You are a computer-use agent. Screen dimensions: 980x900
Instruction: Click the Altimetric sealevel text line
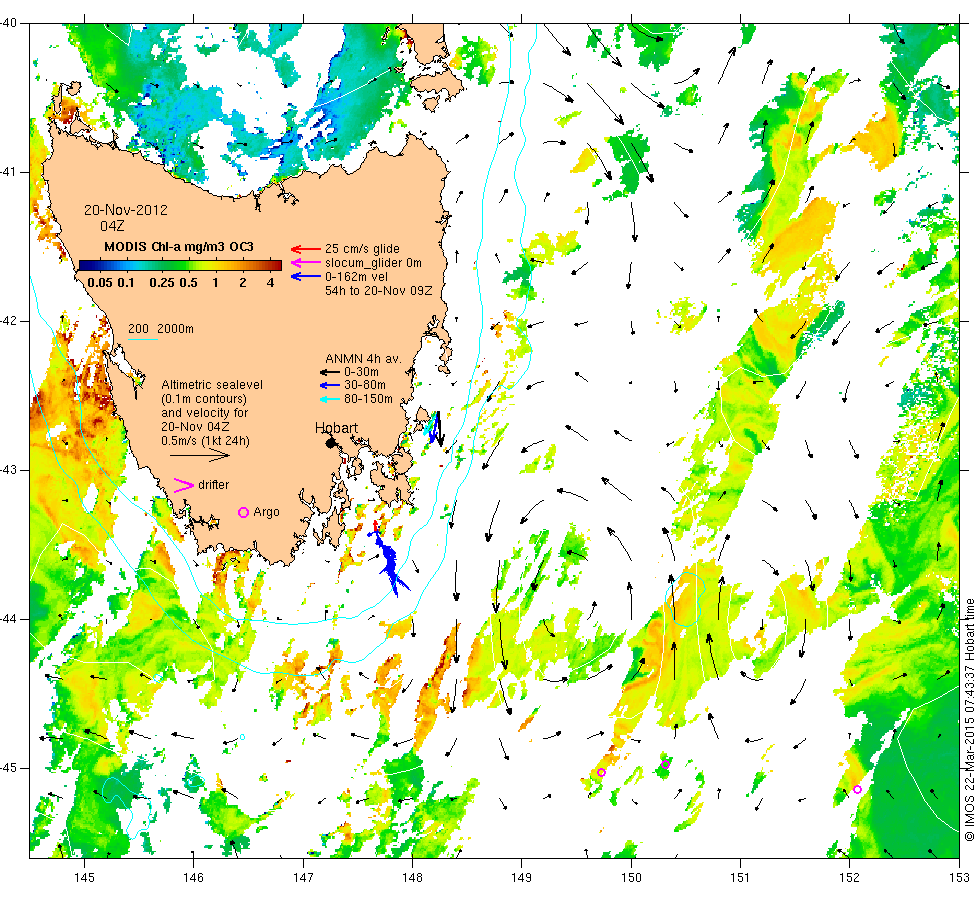[212, 385]
